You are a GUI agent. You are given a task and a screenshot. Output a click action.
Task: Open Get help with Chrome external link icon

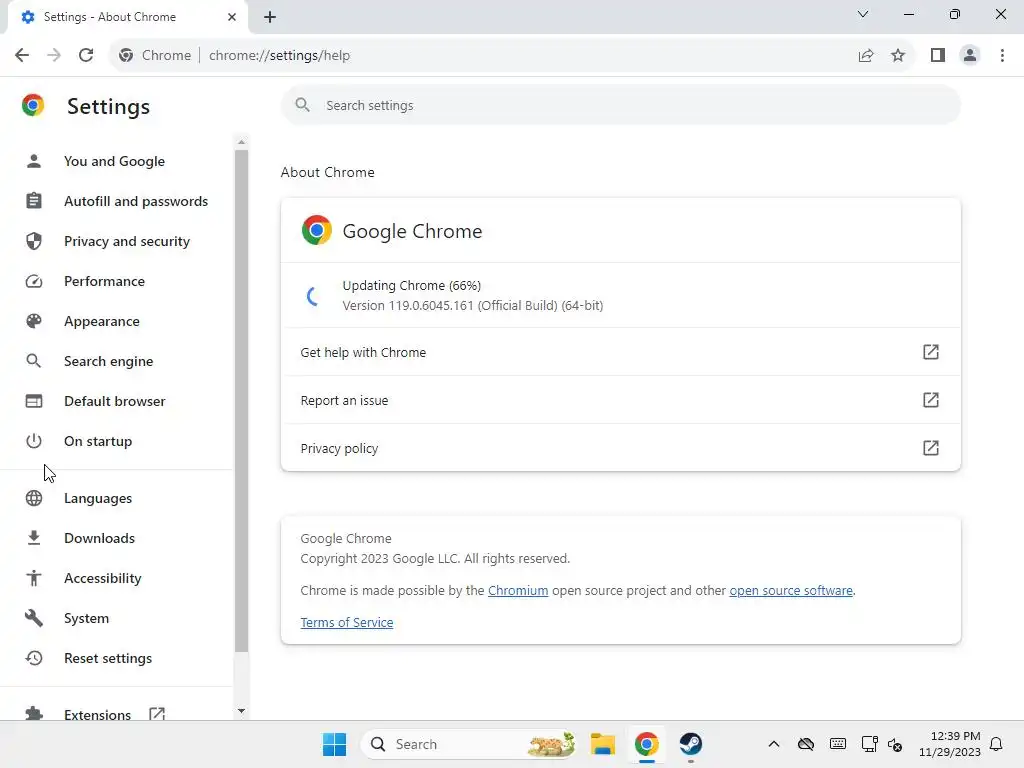(x=931, y=352)
